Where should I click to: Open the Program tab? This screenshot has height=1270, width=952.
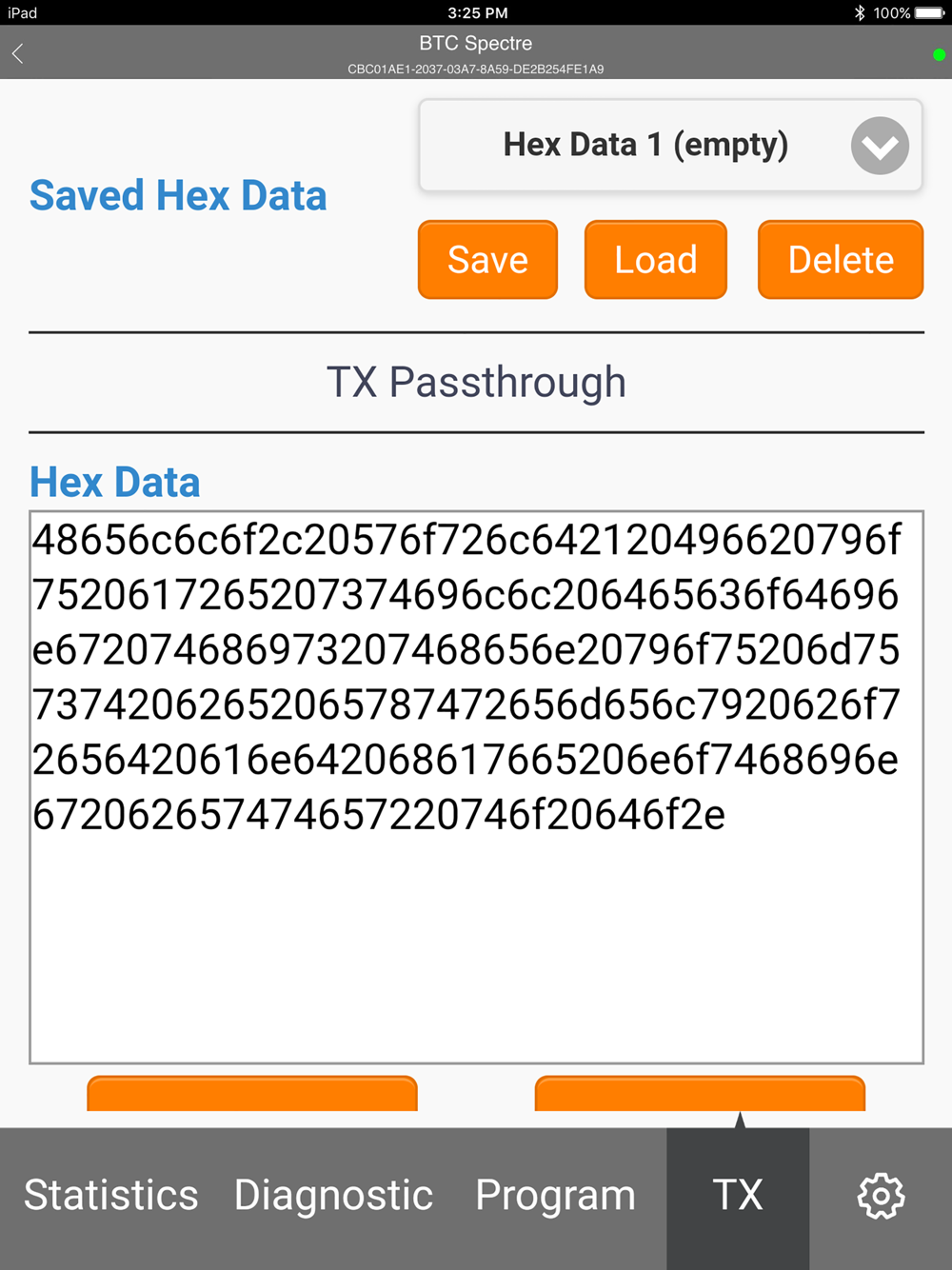tap(555, 1197)
